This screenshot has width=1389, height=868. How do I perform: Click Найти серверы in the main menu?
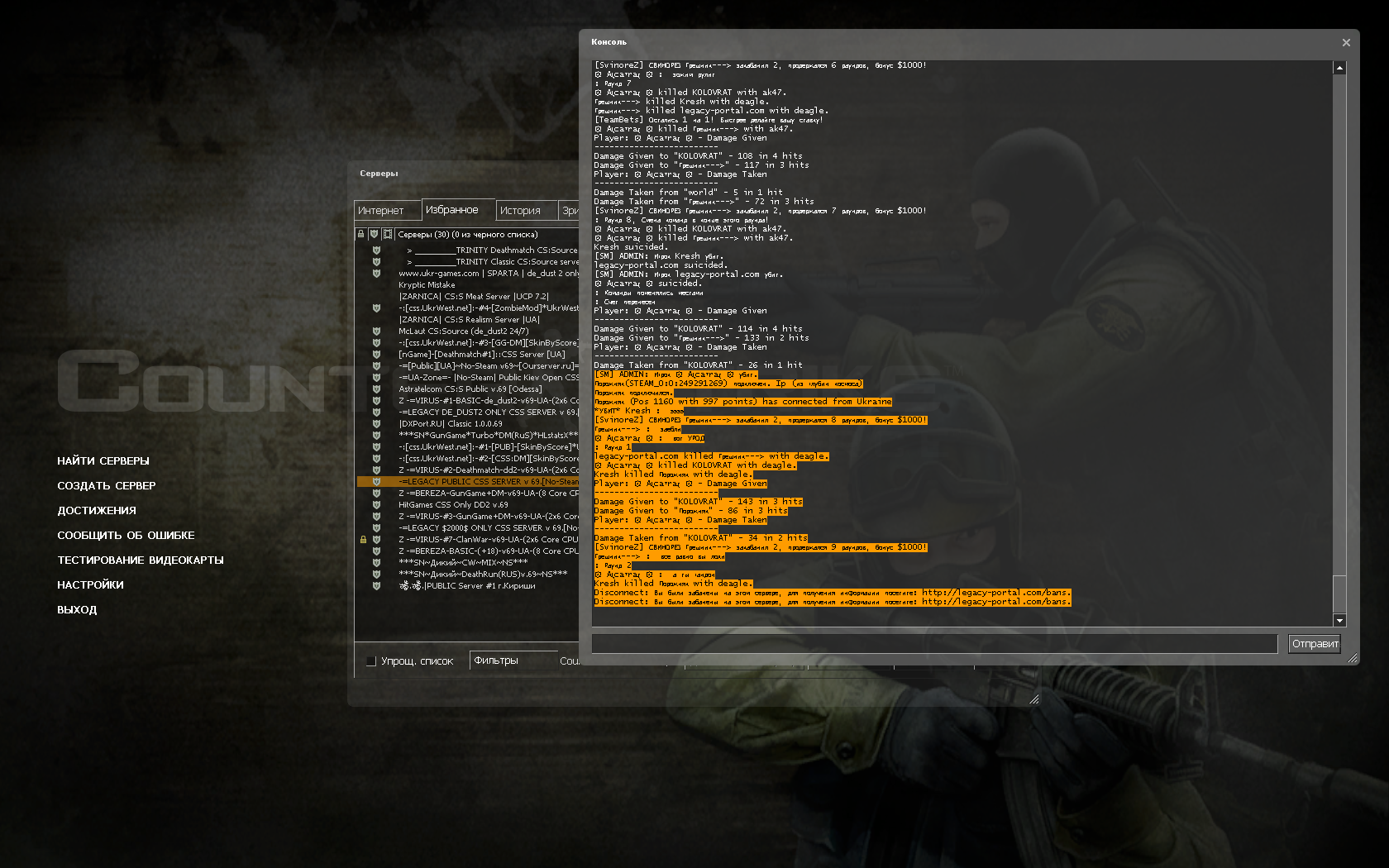coord(103,461)
